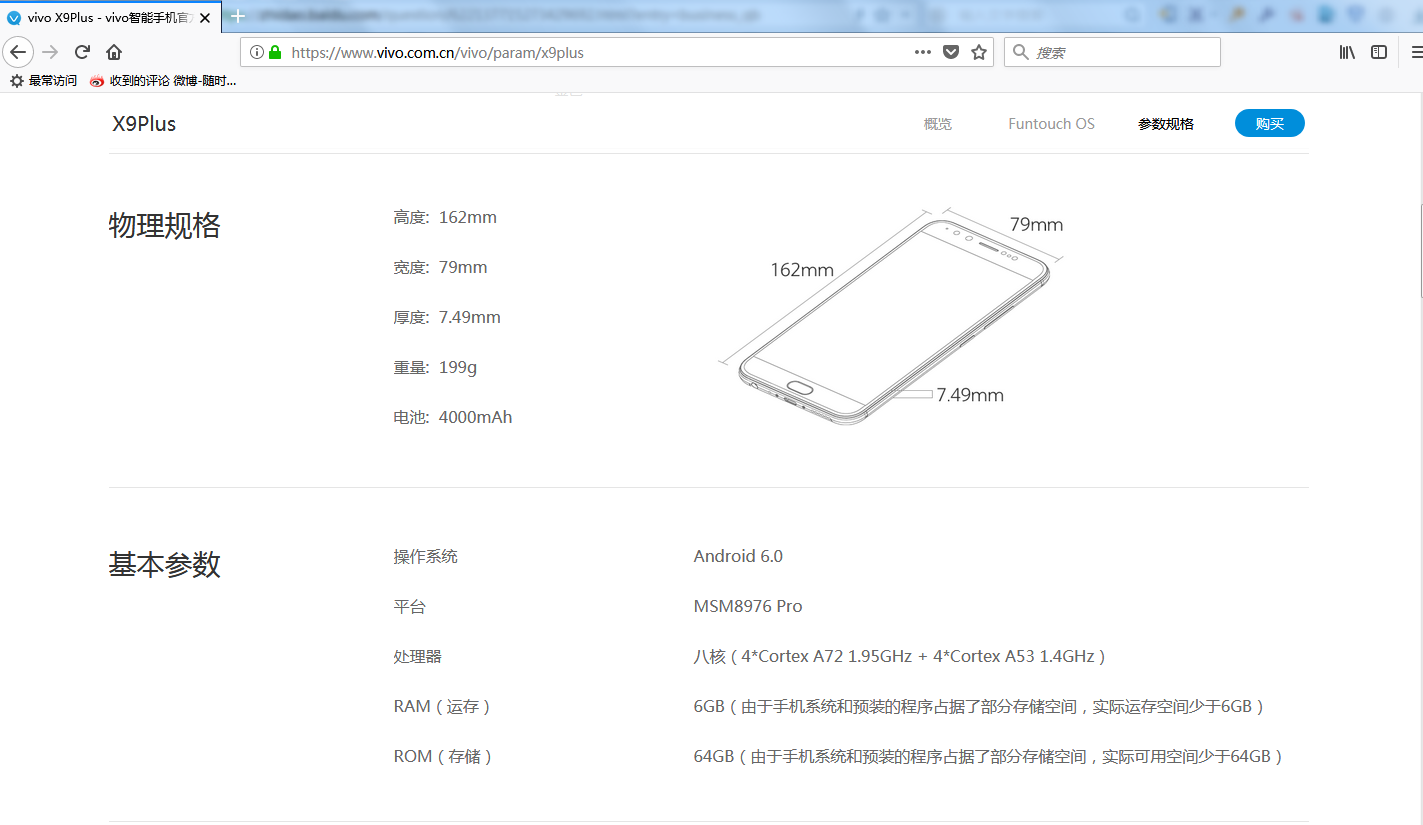
Task: Open the page actions three-dot menu
Action: [923, 52]
